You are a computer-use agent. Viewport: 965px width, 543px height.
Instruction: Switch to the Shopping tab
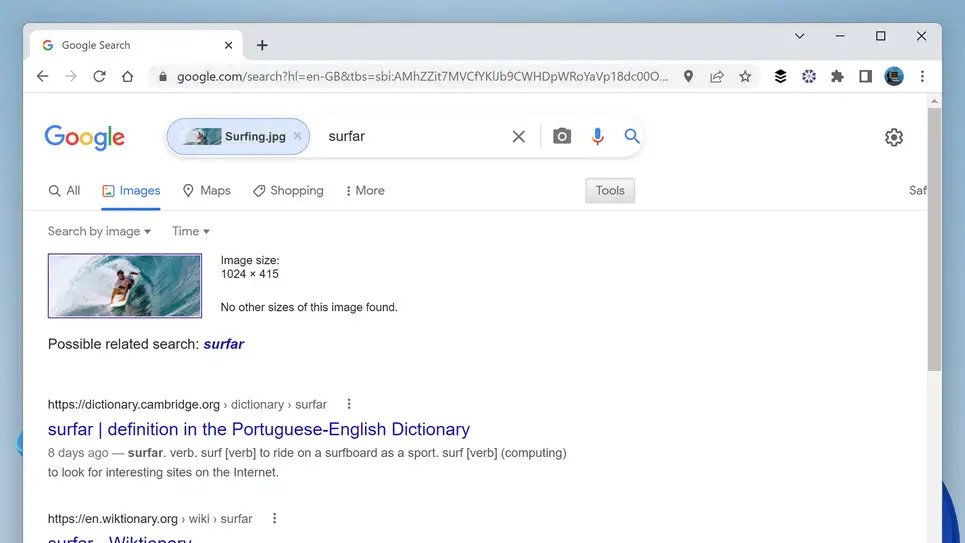pos(288,191)
